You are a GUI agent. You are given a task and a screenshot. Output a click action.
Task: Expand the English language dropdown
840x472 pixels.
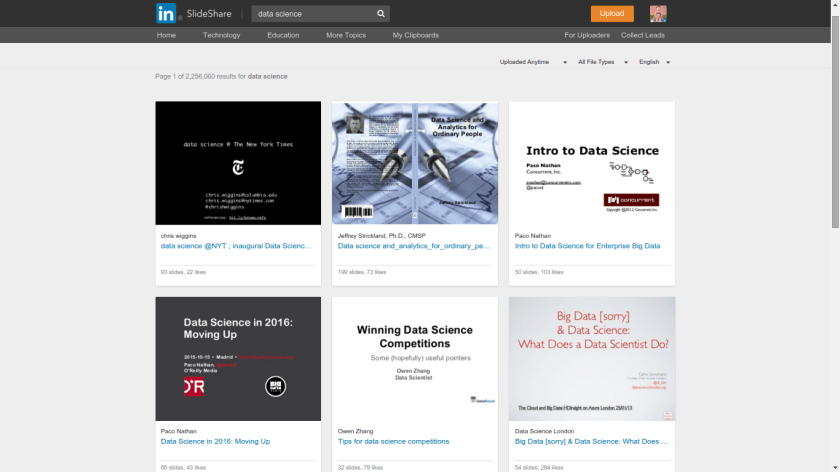(654, 62)
